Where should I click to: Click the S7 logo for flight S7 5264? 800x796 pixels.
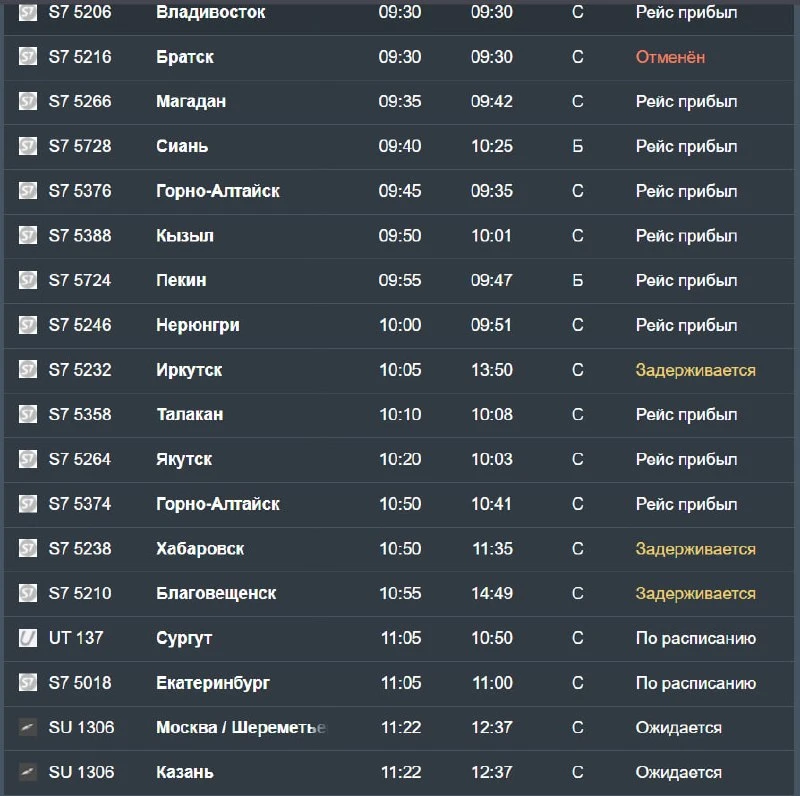28,459
